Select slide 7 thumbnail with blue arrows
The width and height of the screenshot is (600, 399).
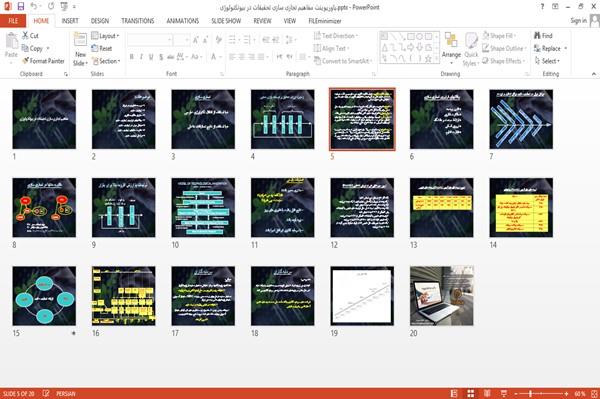tap(521, 119)
